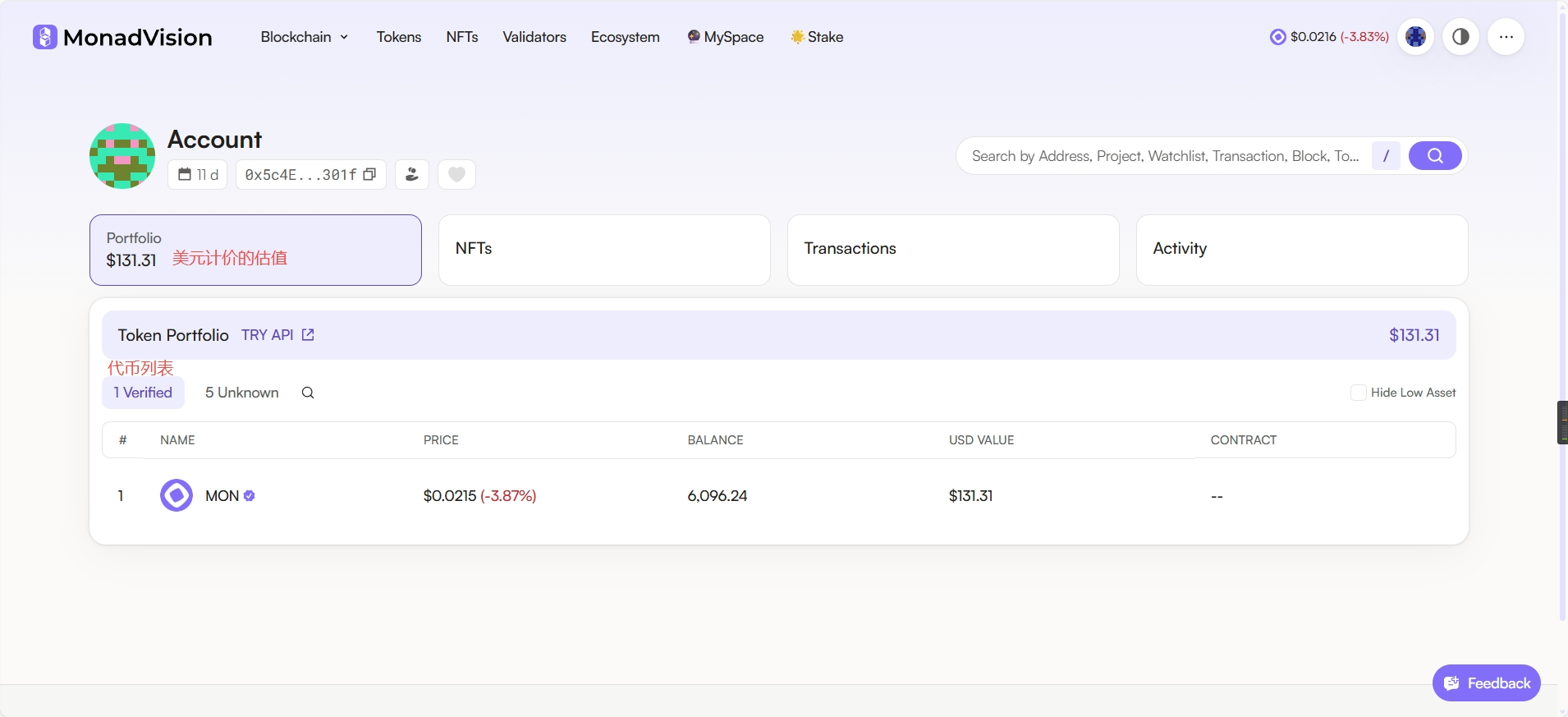
Task: Click the MonadVision logo icon
Action: pyautogui.click(x=44, y=37)
